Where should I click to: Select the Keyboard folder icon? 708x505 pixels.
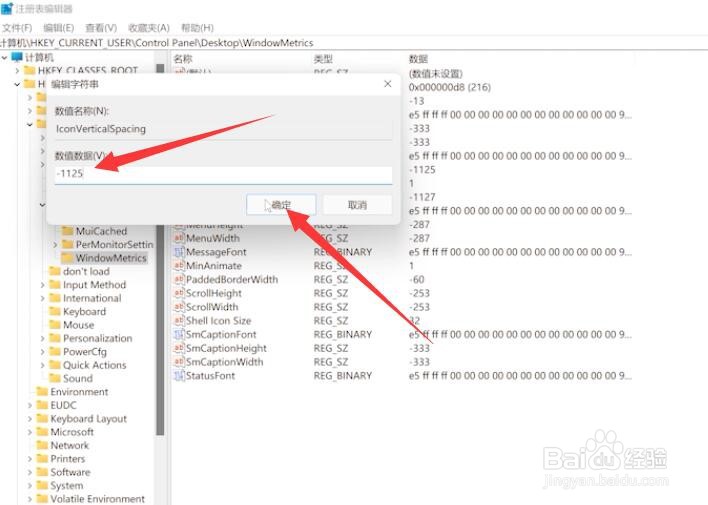click(x=55, y=311)
